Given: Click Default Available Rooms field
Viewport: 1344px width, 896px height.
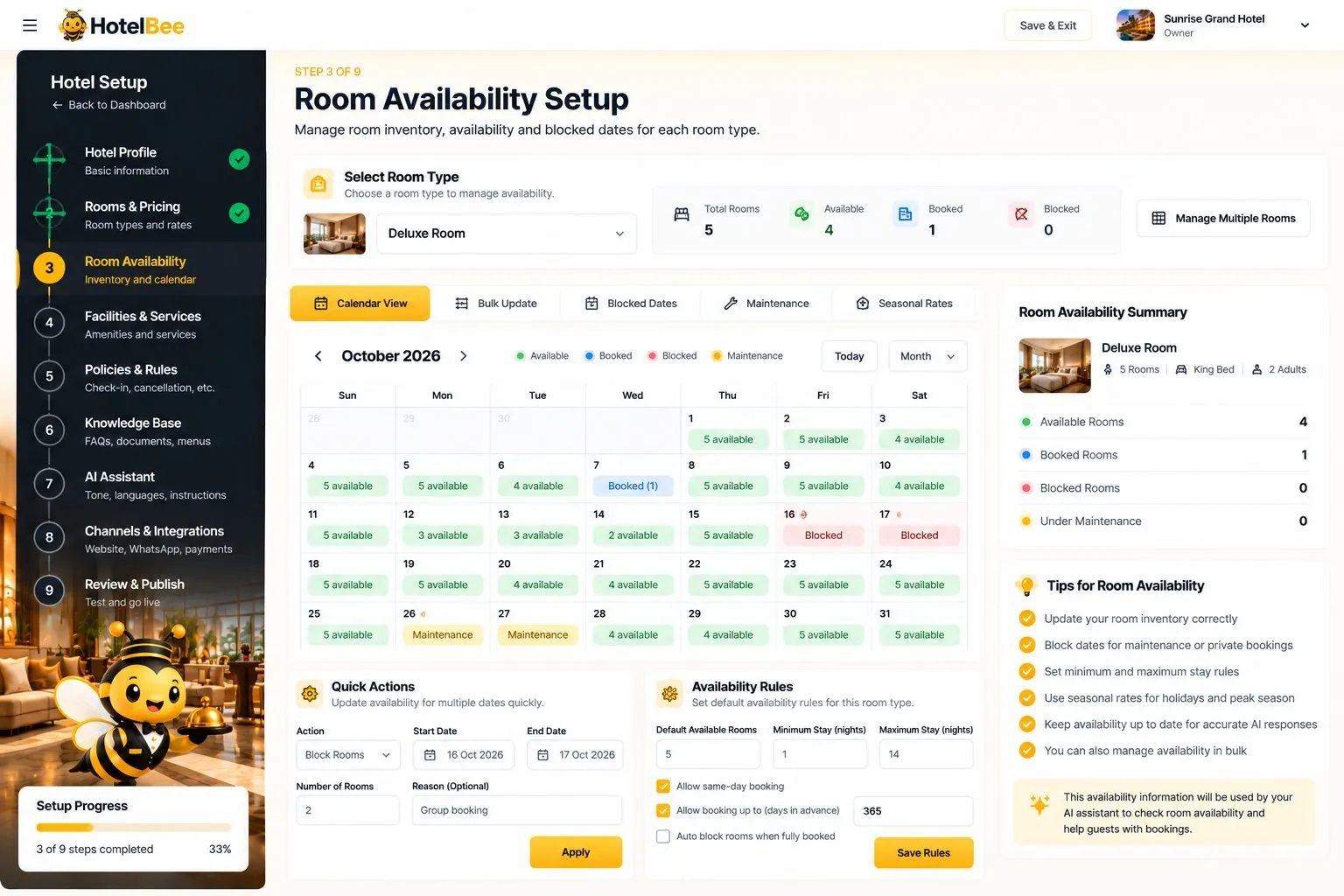Looking at the screenshot, I should click(708, 754).
